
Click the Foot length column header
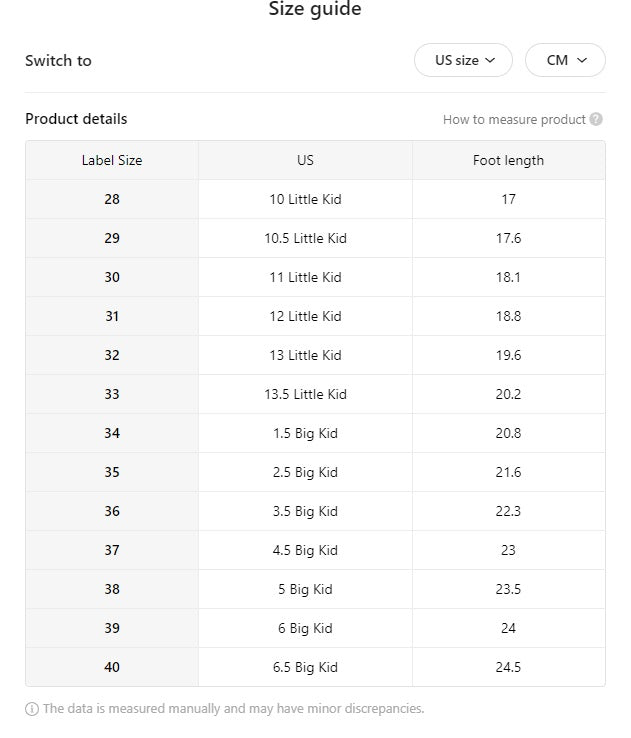point(508,160)
